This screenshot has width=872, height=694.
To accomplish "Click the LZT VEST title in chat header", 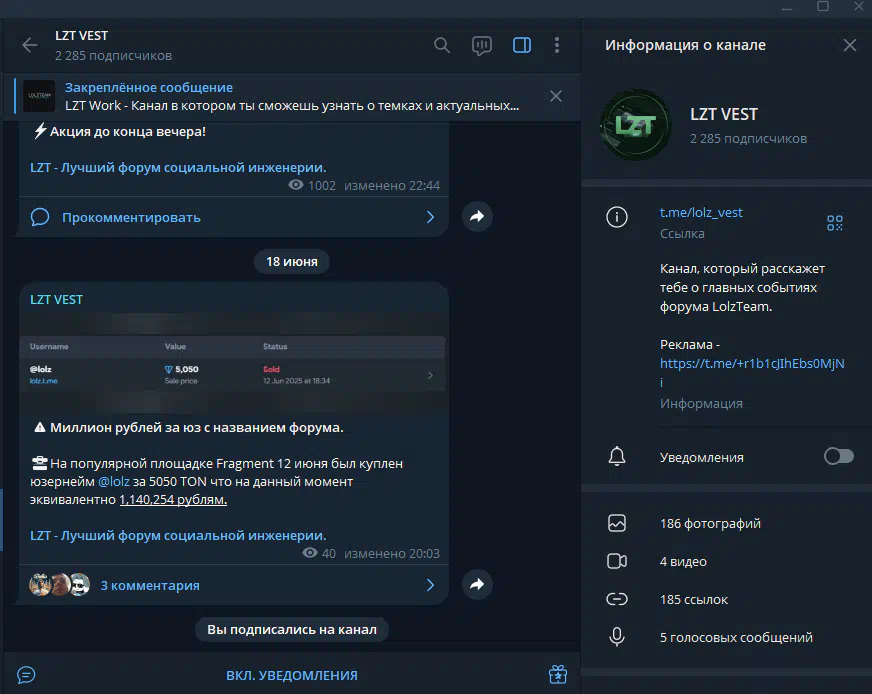I will [x=81, y=36].
